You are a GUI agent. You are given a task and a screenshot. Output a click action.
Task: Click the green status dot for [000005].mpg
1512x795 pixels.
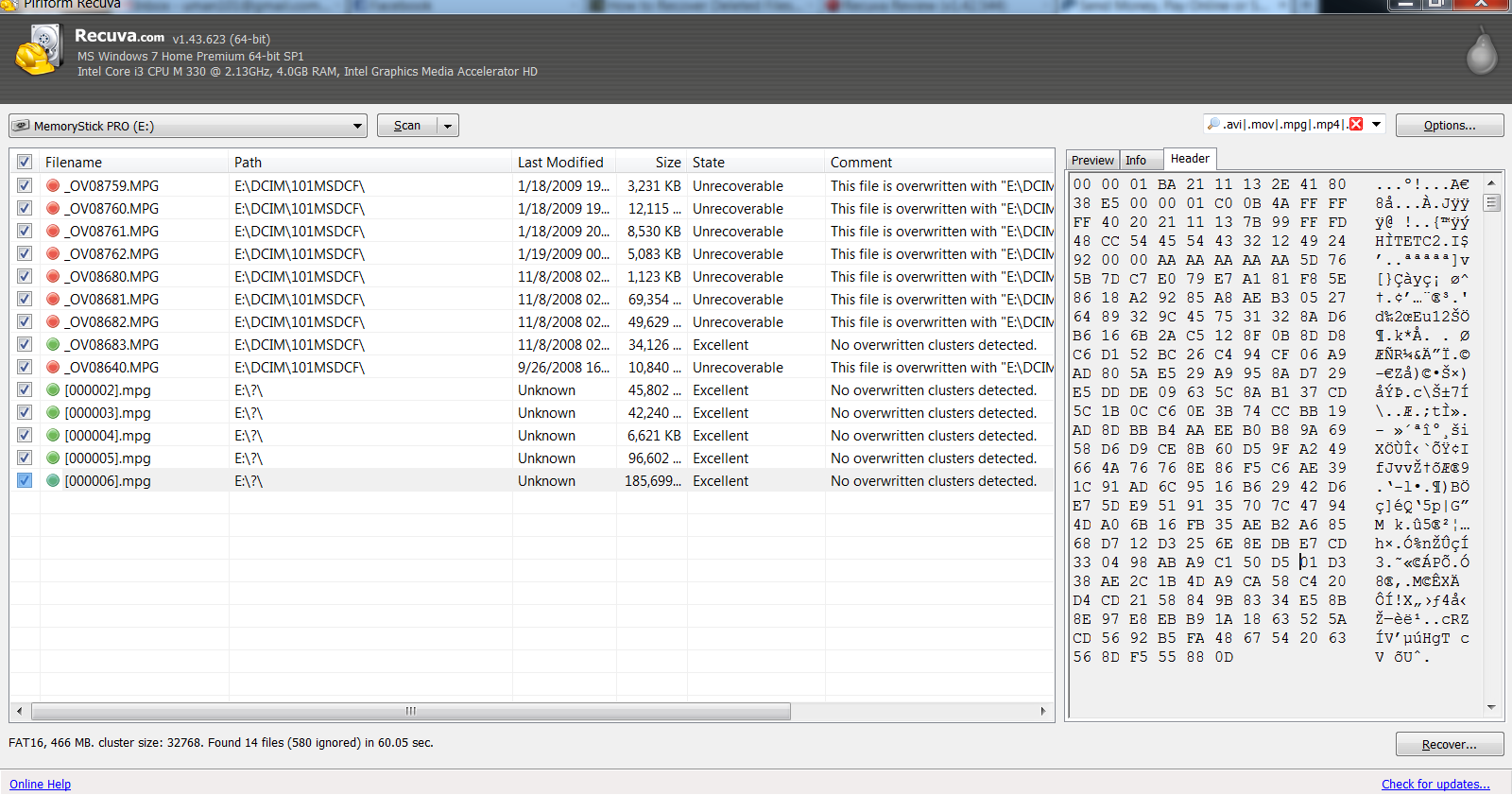(53, 458)
